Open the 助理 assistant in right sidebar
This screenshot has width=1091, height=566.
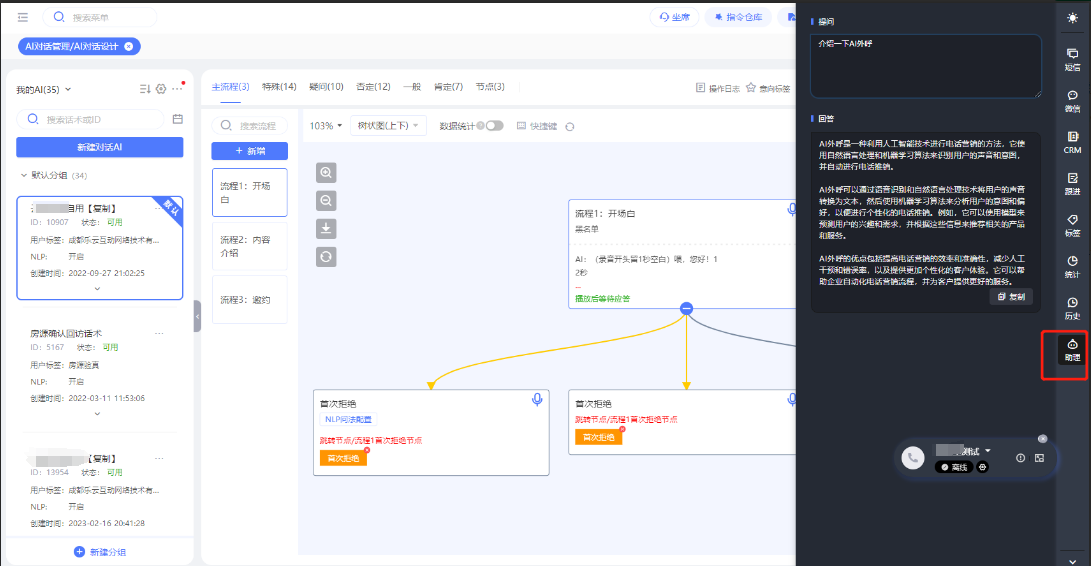pos(1072,351)
